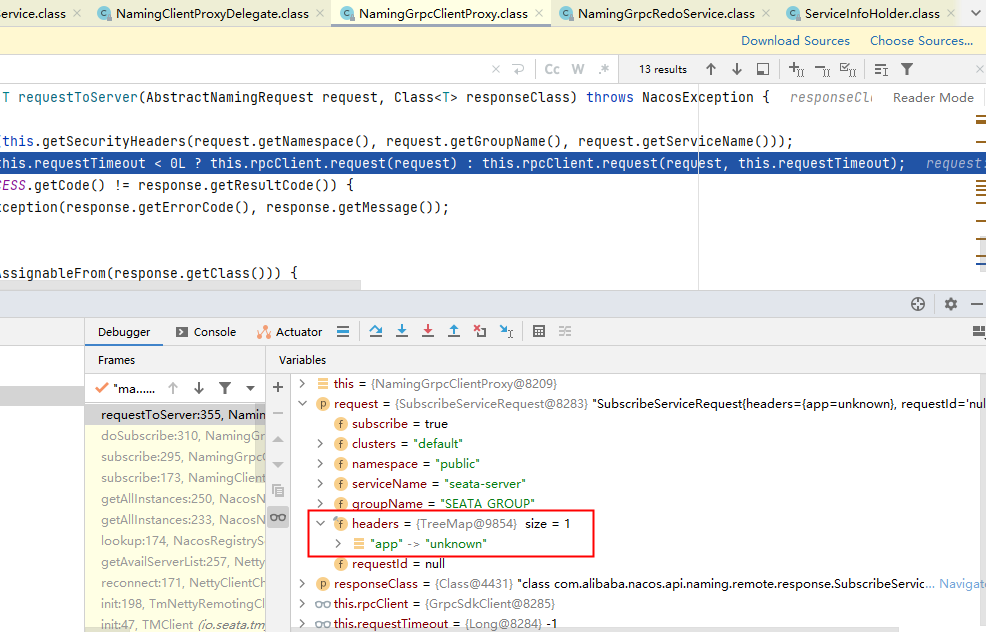This screenshot has width=986, height=632.
Task: Select all occurrences icon
Action: click(848, 69)
